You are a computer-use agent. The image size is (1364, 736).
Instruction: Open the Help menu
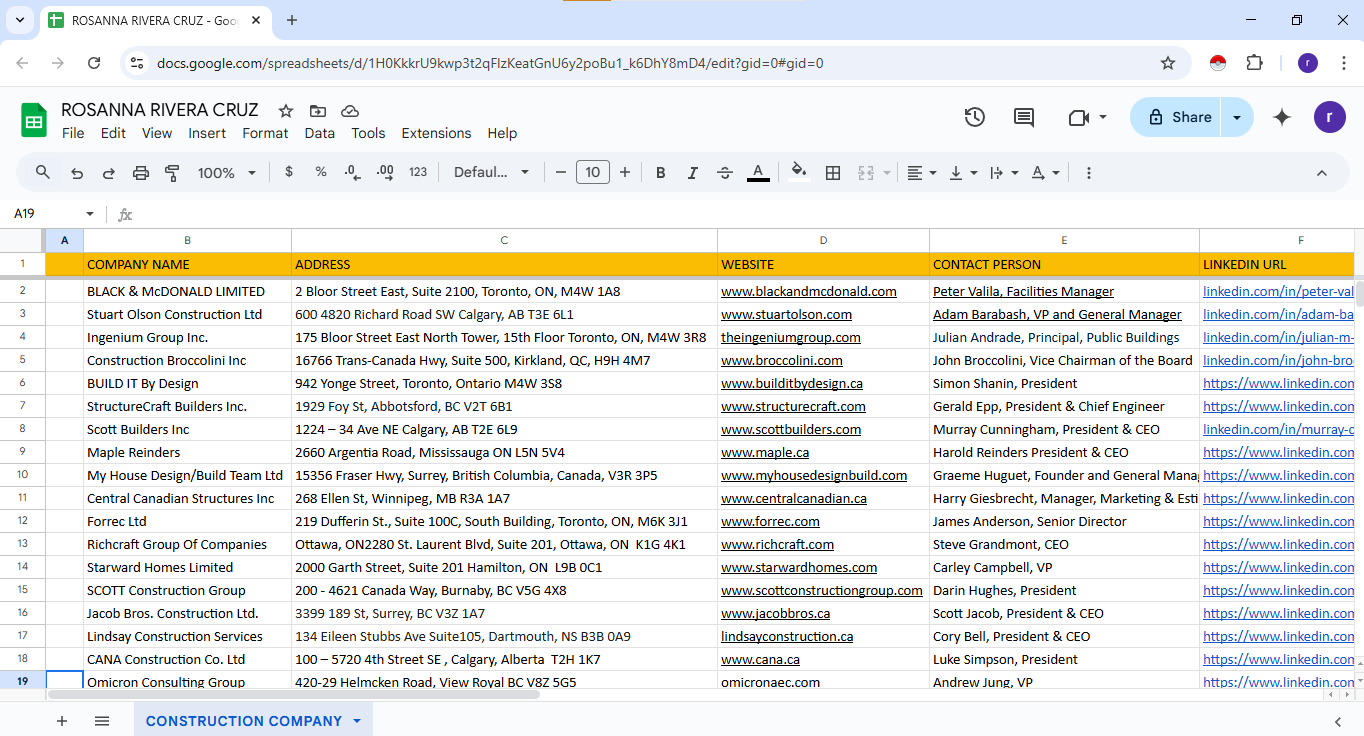[502, 133]
